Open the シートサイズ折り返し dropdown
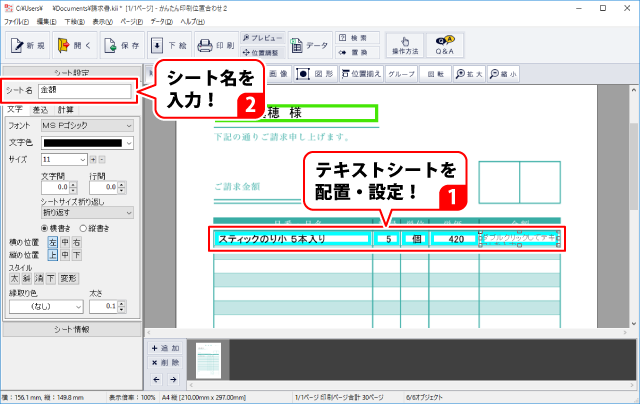Image resolution: width=640 pixels, height=404 pixels. [x=87, y=213]
